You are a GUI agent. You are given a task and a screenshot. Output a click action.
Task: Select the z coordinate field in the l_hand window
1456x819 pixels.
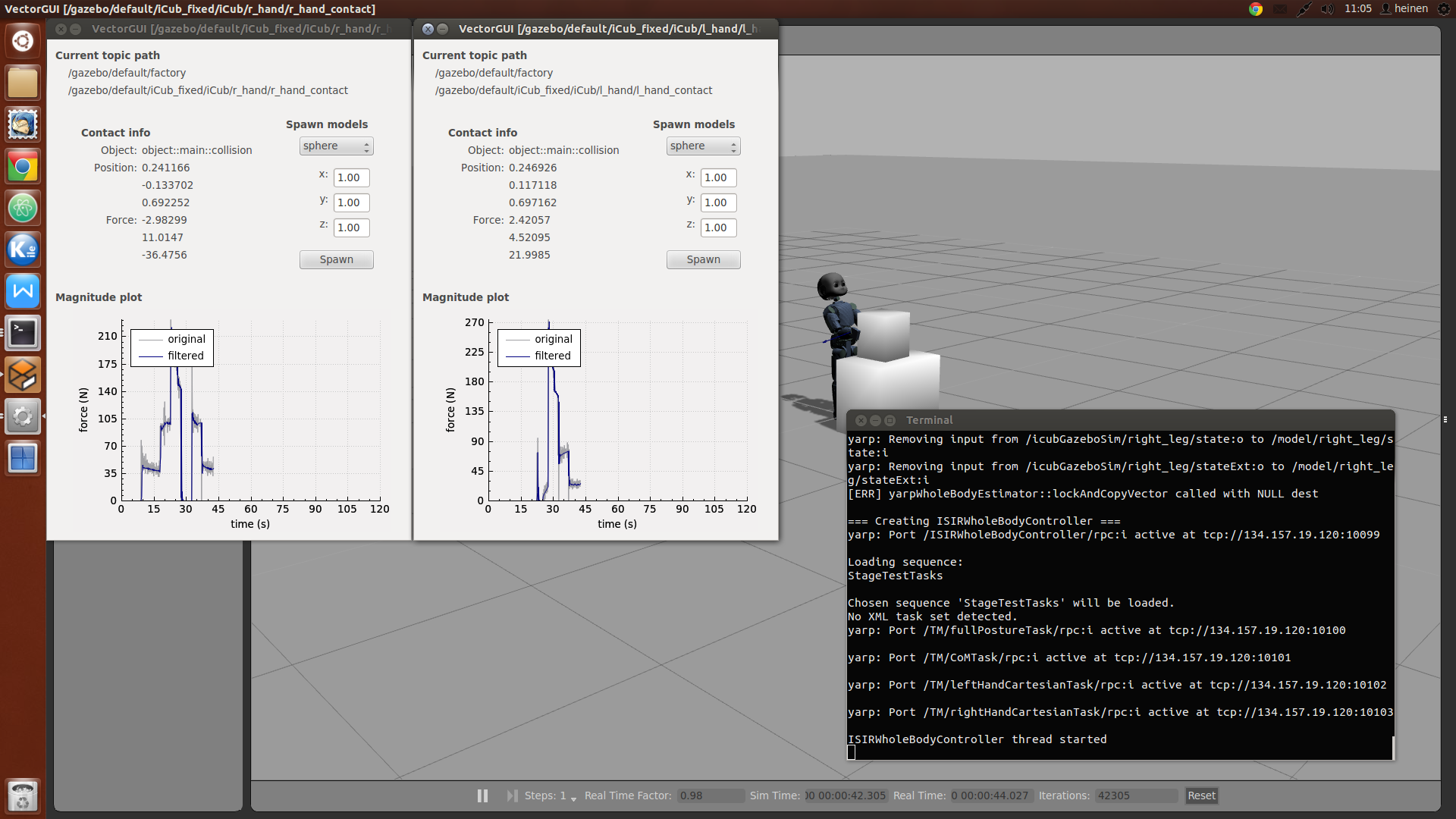[x=717, y=227]
